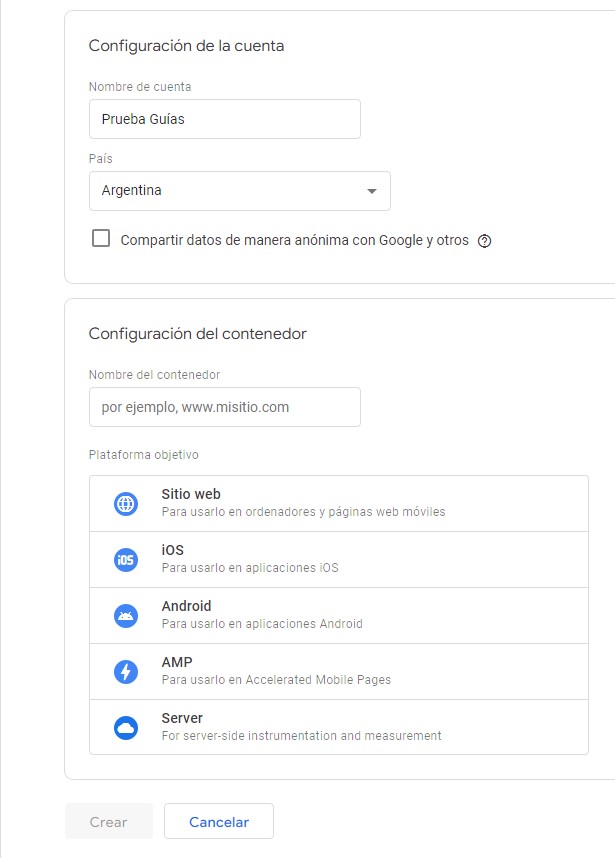
Task: Open help icon next to data sharing
Action: point(485,241)
